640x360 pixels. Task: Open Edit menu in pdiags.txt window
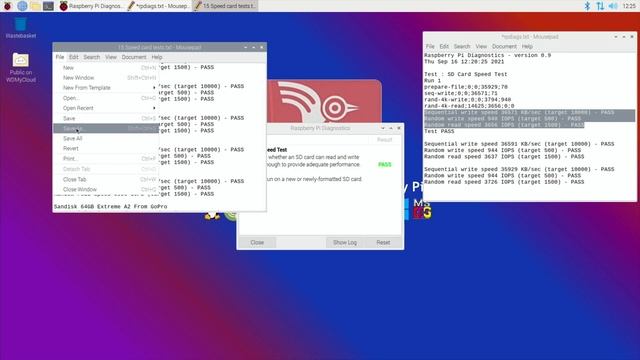(x=444, y=47)
